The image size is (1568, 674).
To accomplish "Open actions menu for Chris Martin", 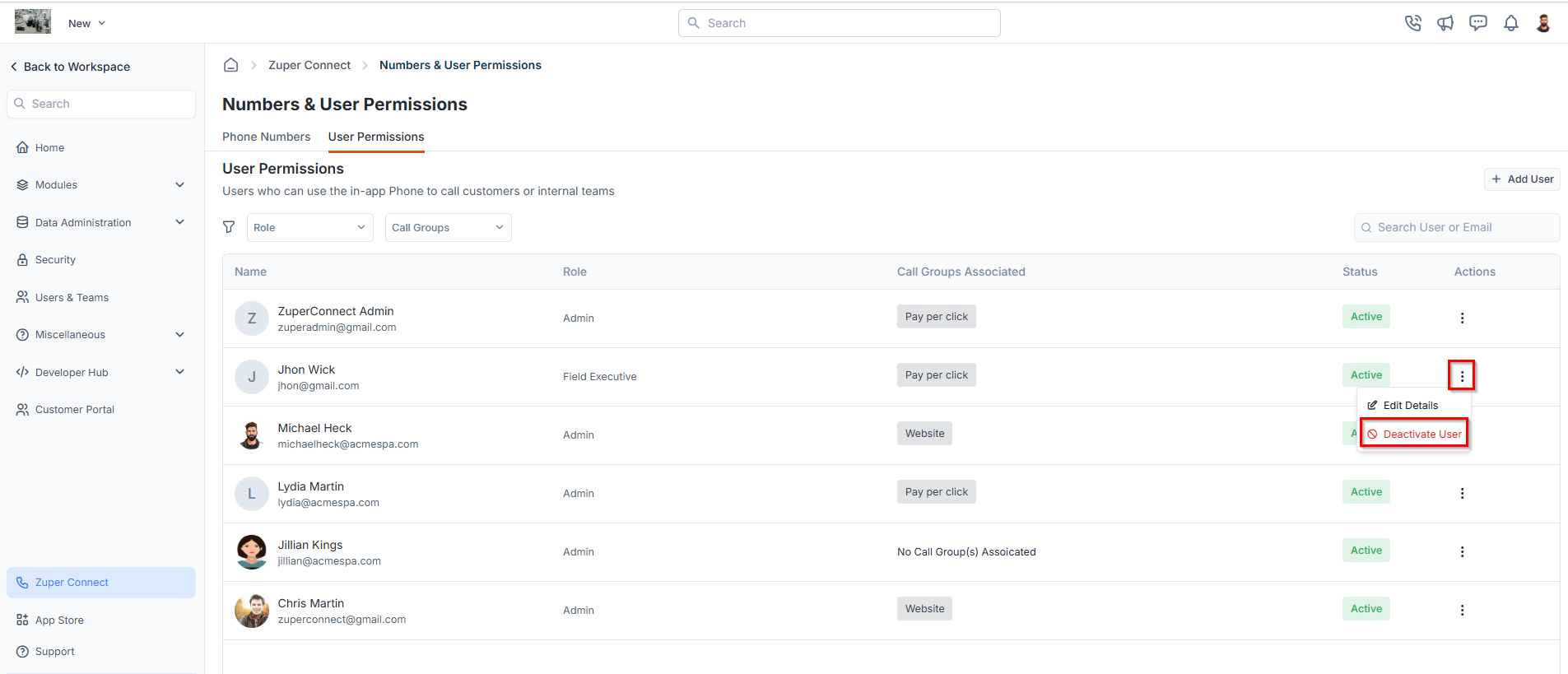I will coord(1462,610).
